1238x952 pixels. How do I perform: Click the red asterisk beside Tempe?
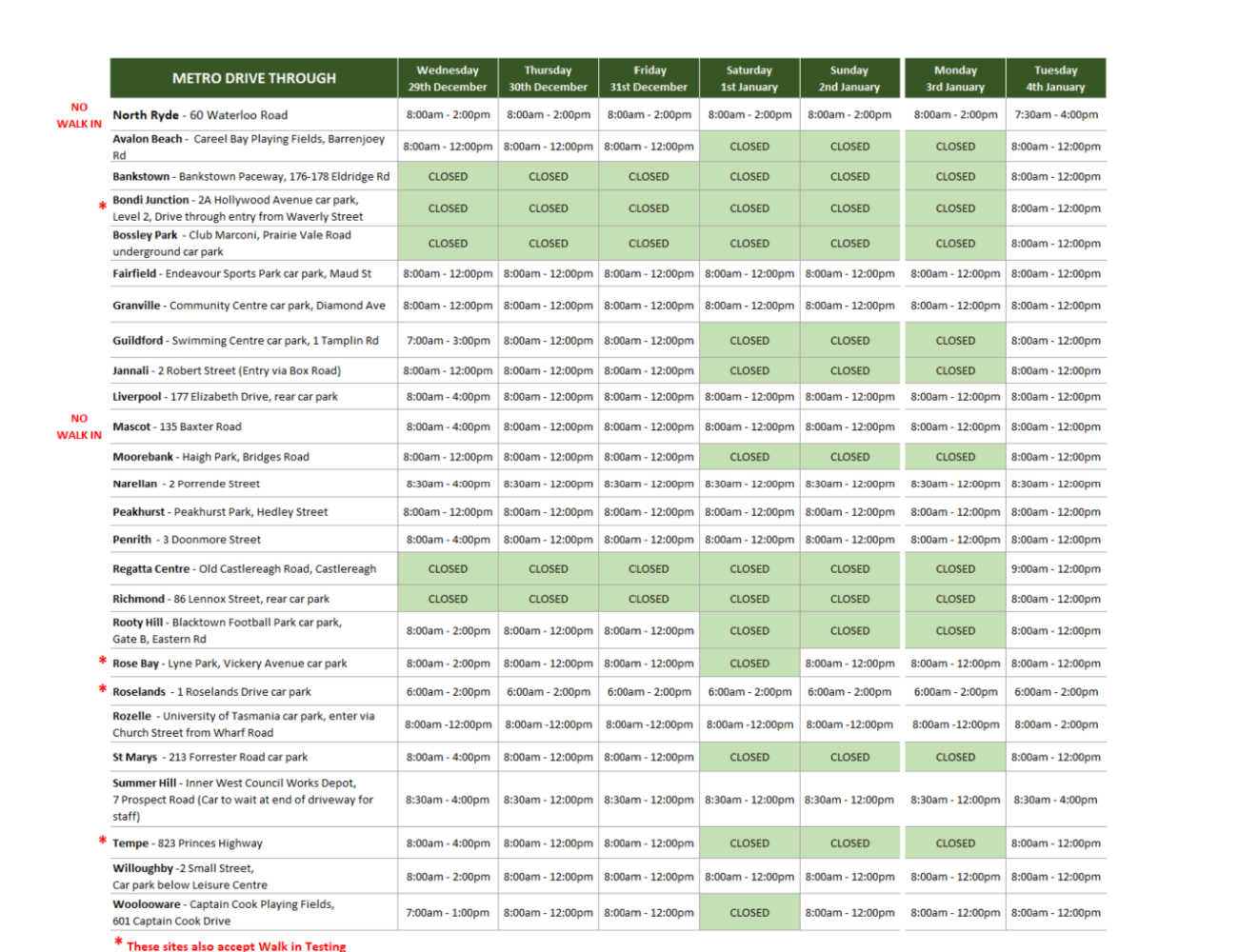pos(102,841)
